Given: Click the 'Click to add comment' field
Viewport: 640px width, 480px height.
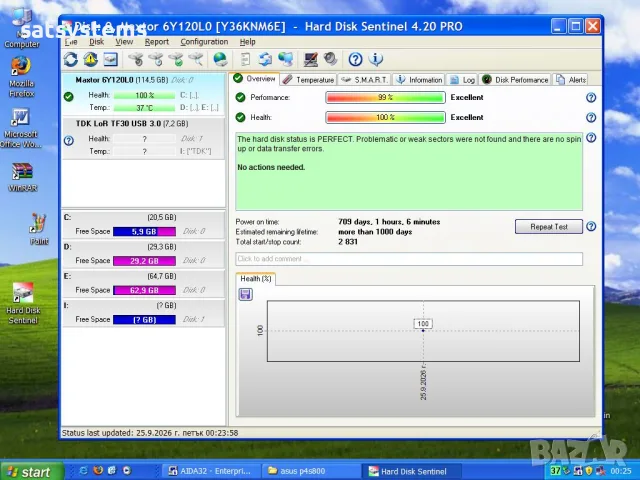Looking at the screenshot, I should [409, 259].
